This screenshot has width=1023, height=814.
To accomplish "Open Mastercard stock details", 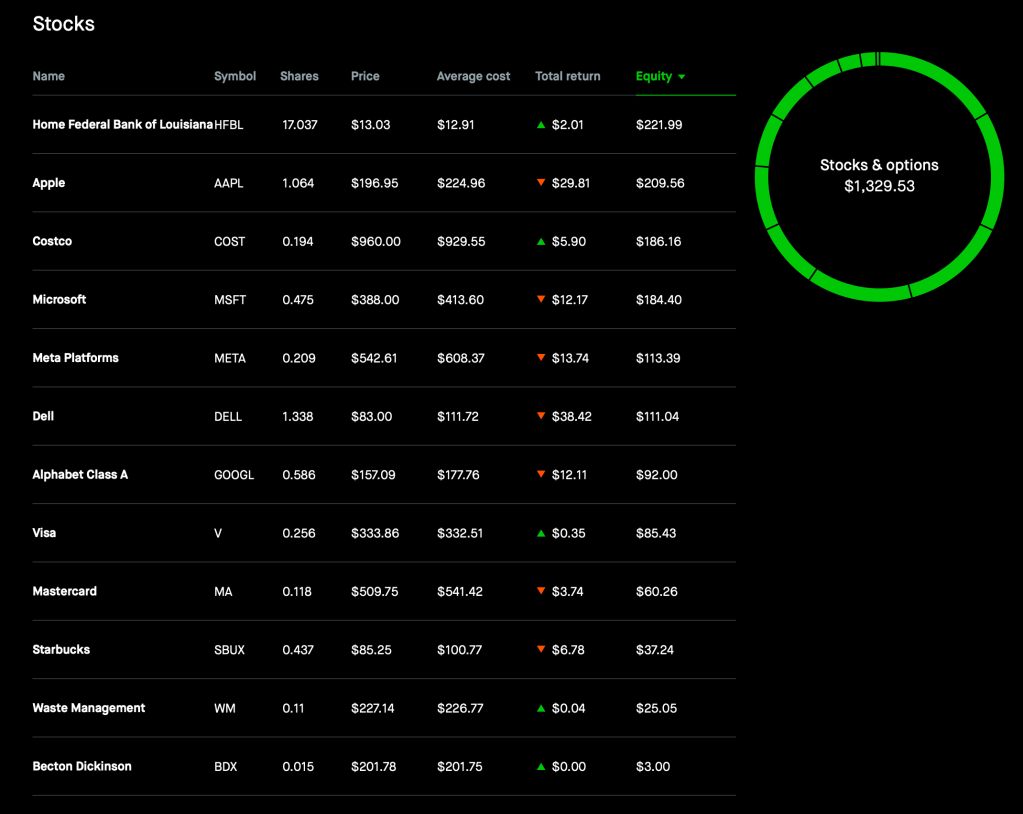I will (x=65, y=591).
